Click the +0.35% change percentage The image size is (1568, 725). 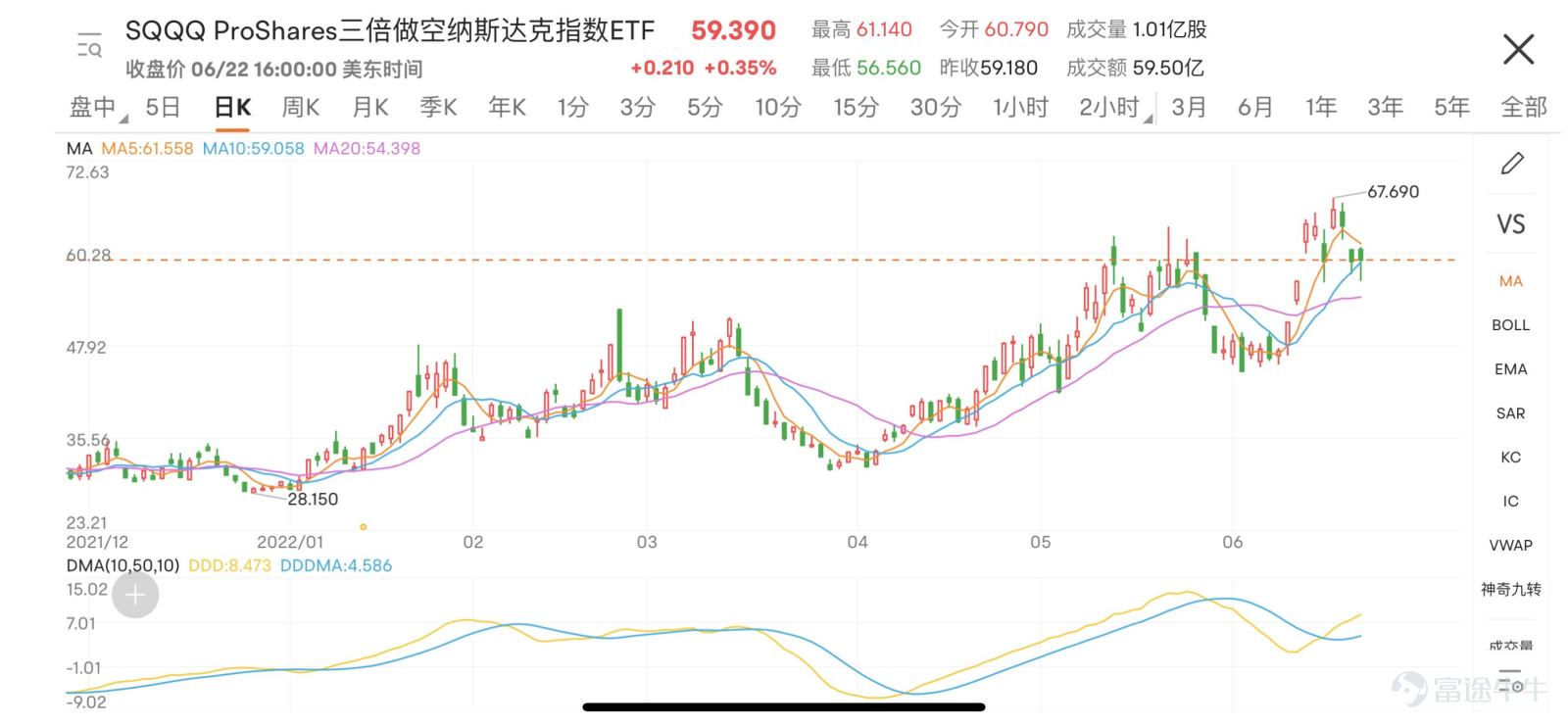(x=740, y=68)
